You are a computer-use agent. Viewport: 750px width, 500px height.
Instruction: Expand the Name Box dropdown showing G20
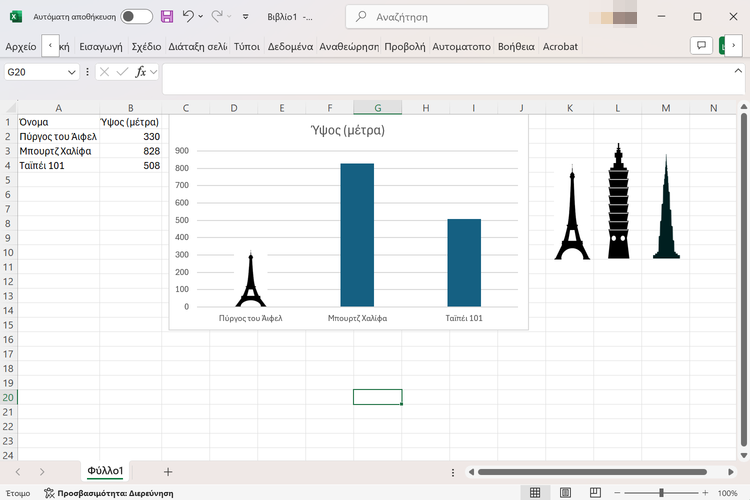[71, 72]
